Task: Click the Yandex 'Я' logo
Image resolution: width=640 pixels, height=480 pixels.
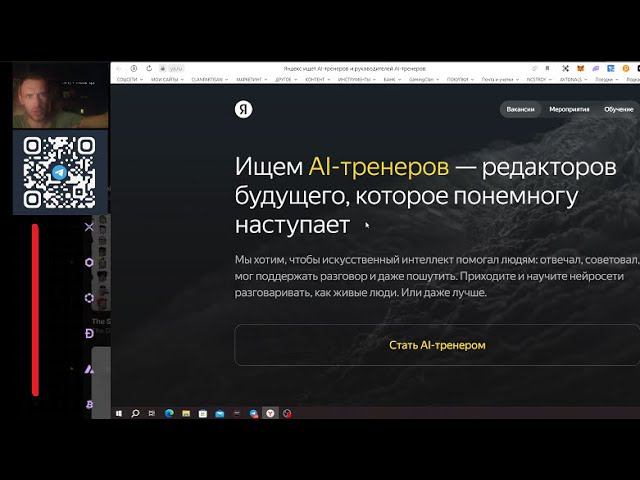Action: [x=243, y=109]
